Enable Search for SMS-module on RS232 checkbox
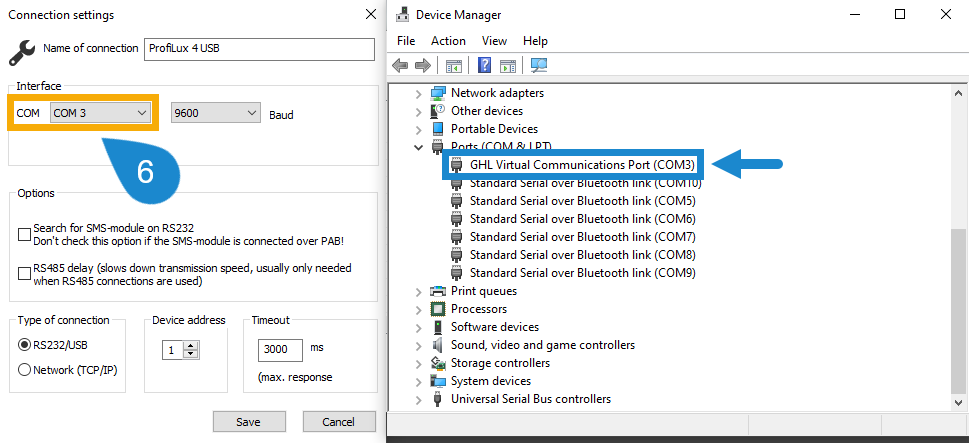The width and height of the screenshot is (969, 443). [24, 235]
